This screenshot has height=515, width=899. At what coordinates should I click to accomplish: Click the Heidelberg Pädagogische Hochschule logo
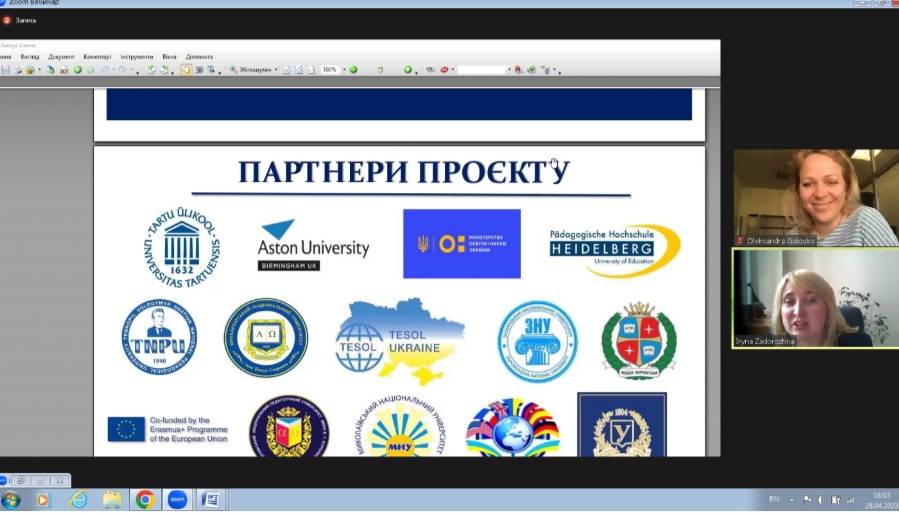(x=615, y=250)
